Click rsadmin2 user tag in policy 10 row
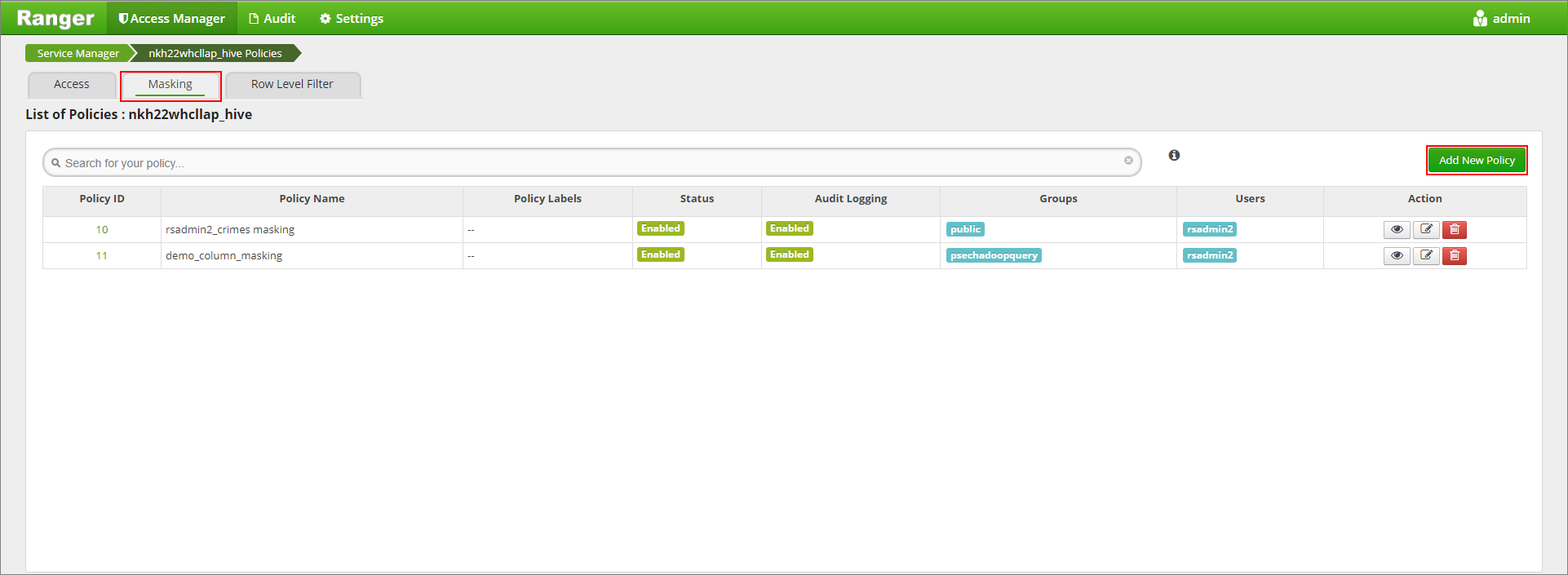1568x575 pixels. (x=1210, y=229)
